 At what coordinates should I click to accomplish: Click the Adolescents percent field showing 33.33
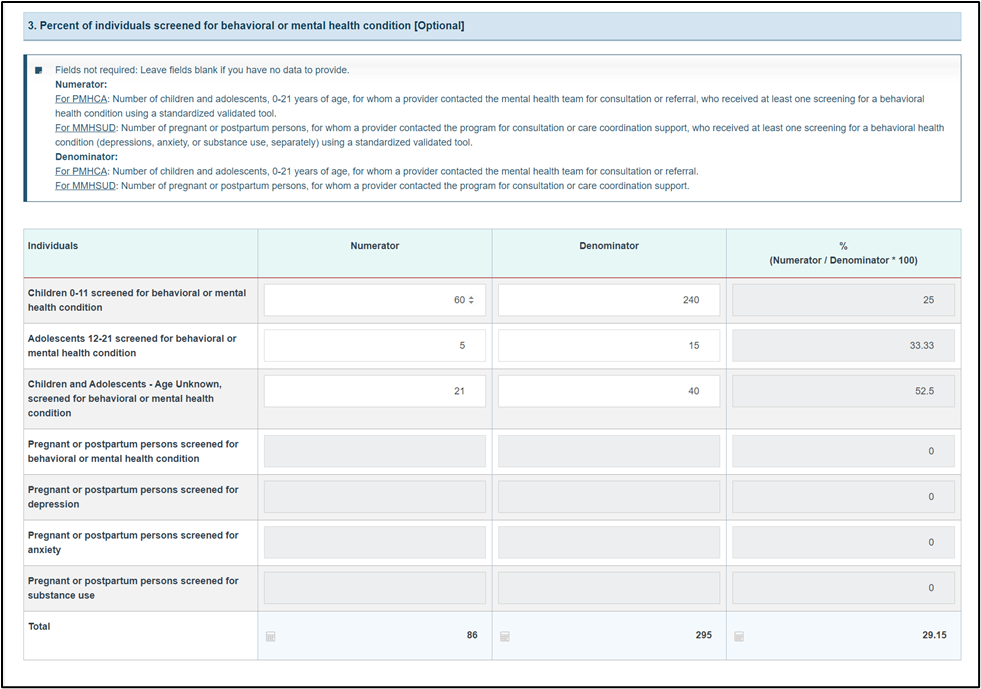843,345
